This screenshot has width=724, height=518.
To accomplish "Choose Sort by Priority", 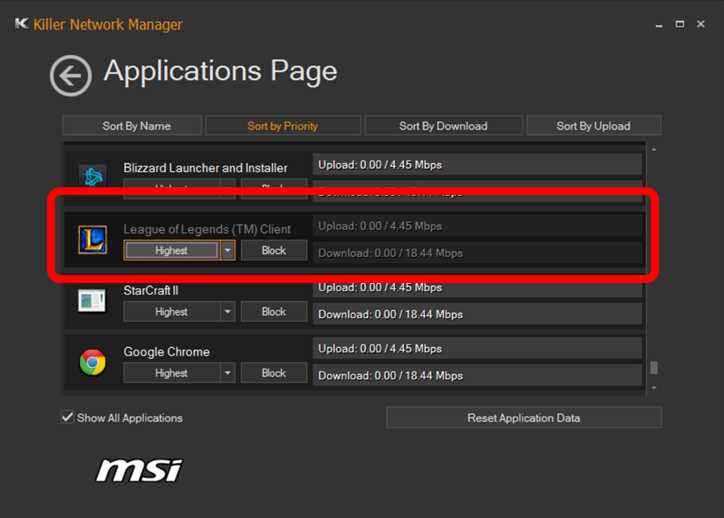I will tap(283, 126).
